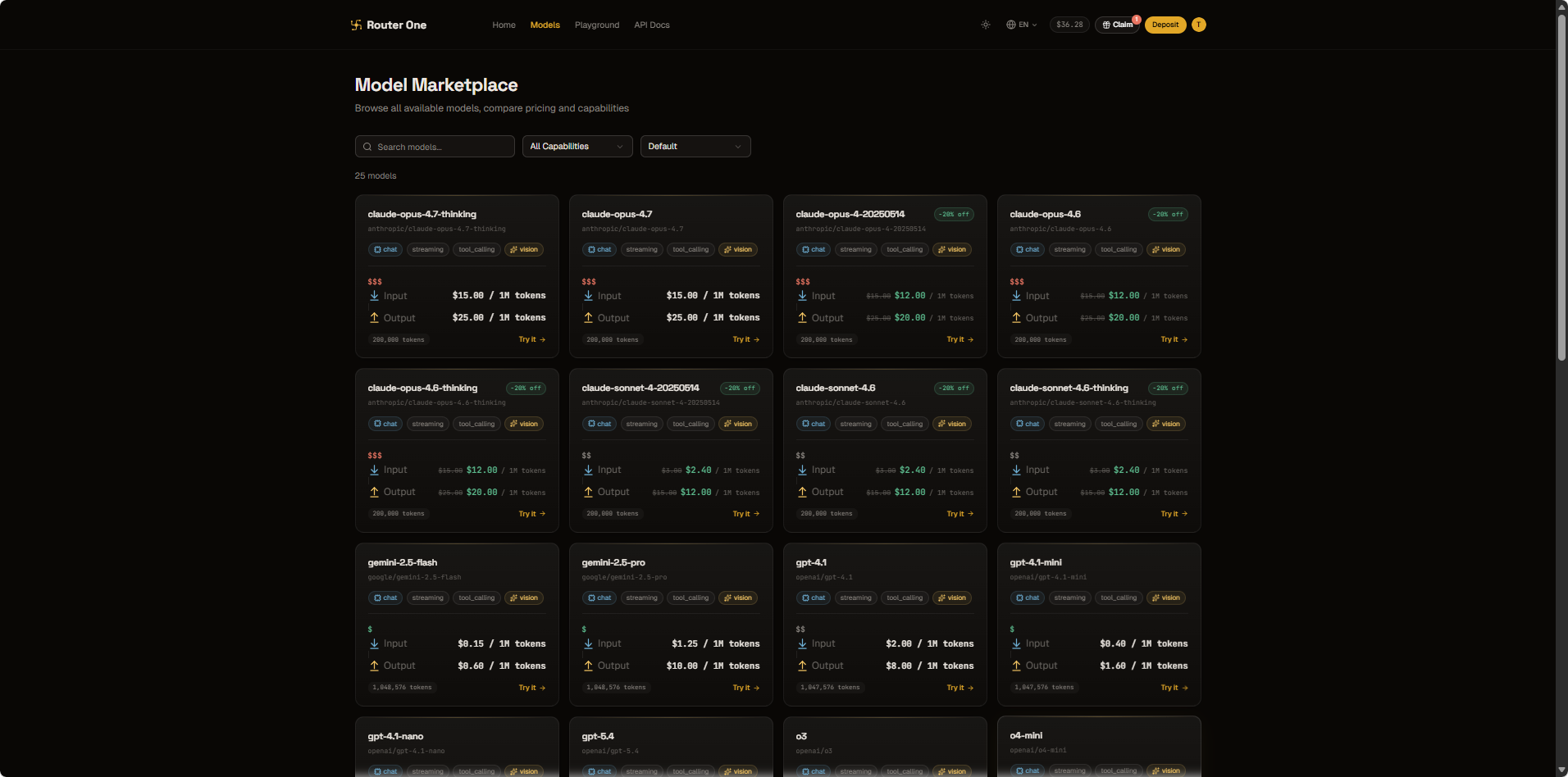Click the -20% off badge on claude-opus-4.6
Image resolution: width=1568 pixels, height=777 pixels.
(1168, 214)
